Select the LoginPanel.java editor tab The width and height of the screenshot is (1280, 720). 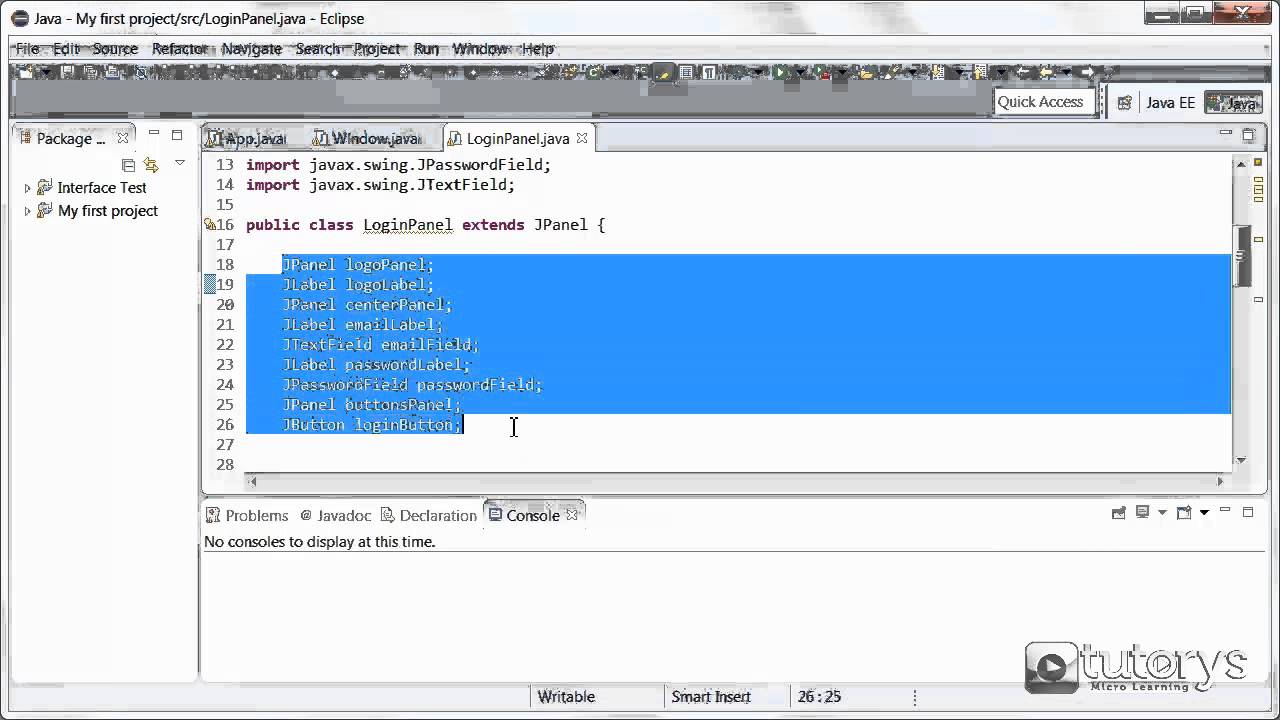pyautogui.click(x=518, y=138)
